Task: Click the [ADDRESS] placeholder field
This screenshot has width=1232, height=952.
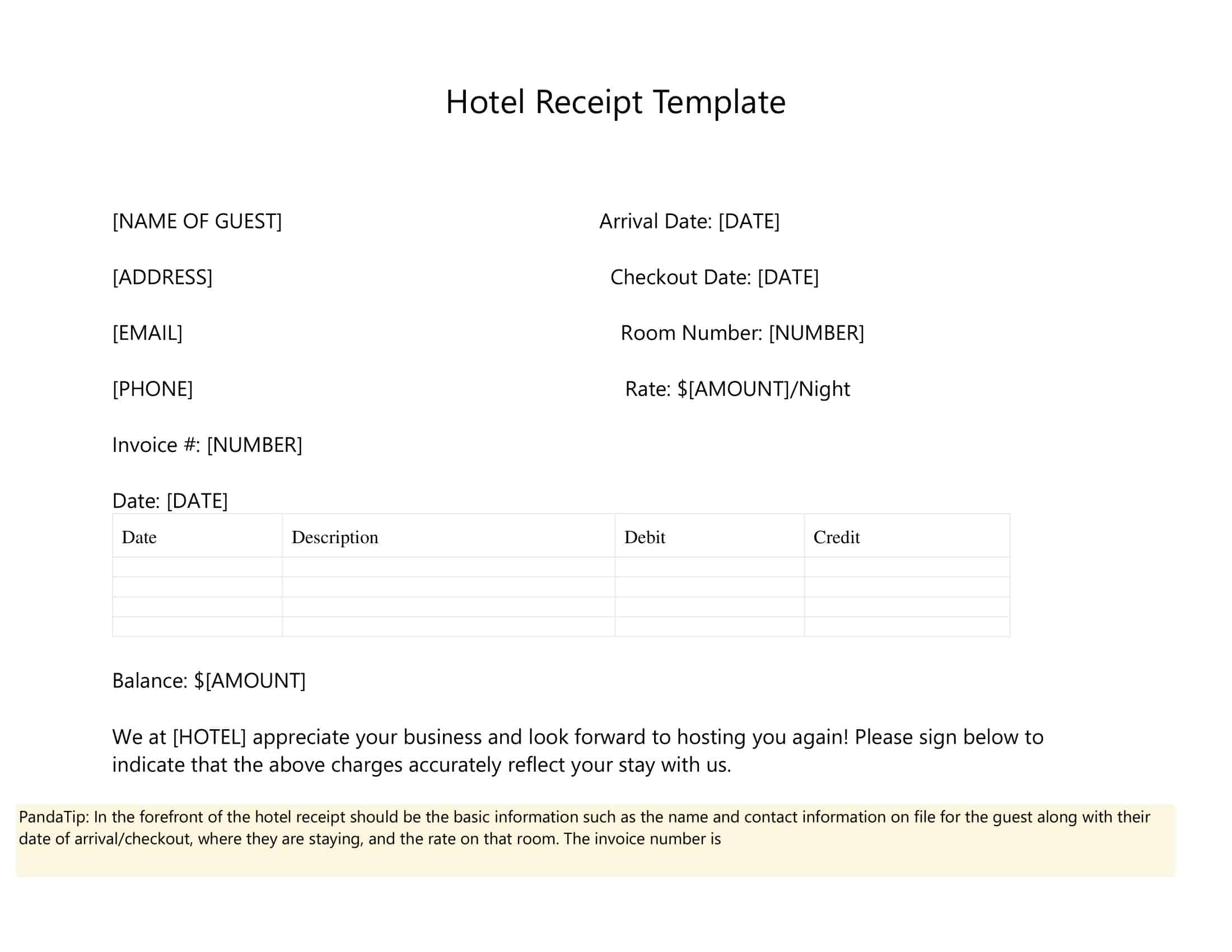Action: (x=162, y=277)
